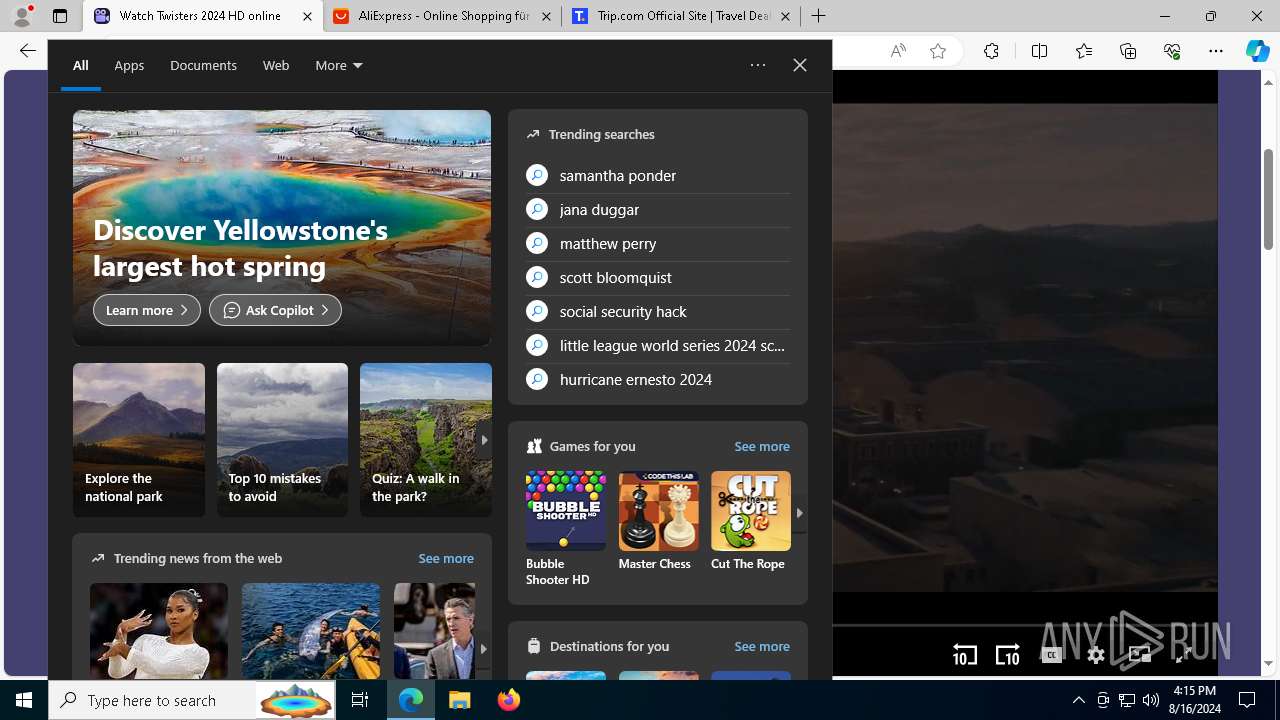Viewport: 1280px width, 720px height.
Task: Search trending term matthew perry
Action: tap(657, 243)
